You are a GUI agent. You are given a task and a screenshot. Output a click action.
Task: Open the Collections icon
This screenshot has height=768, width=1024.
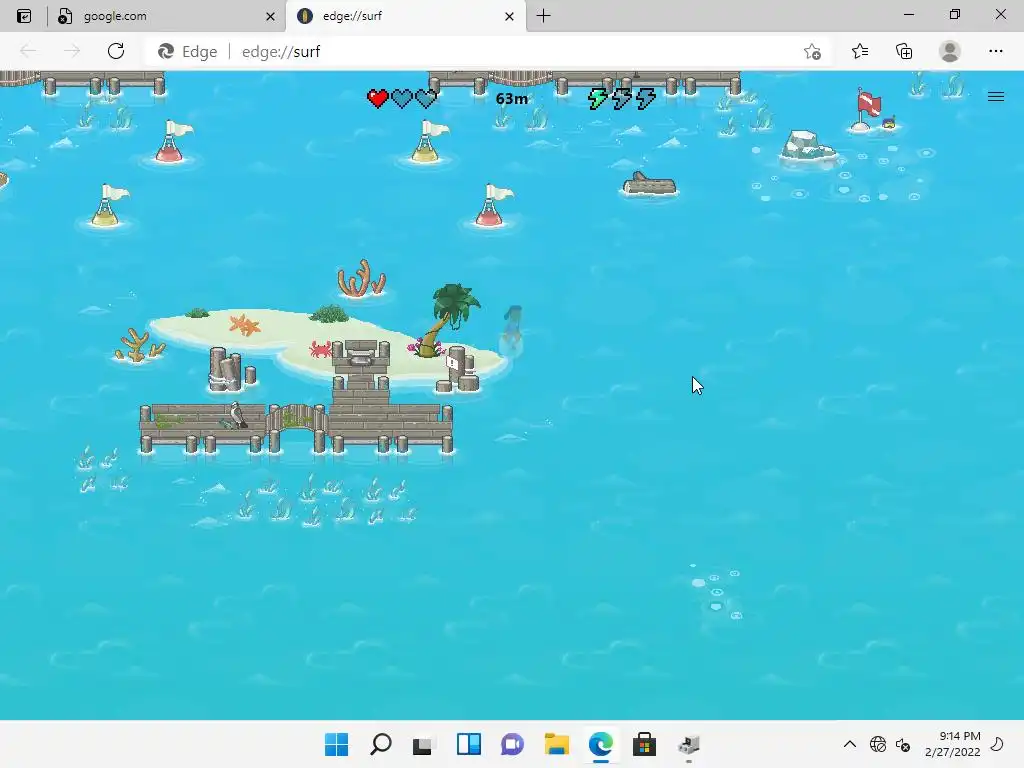[x=904, y=51]
